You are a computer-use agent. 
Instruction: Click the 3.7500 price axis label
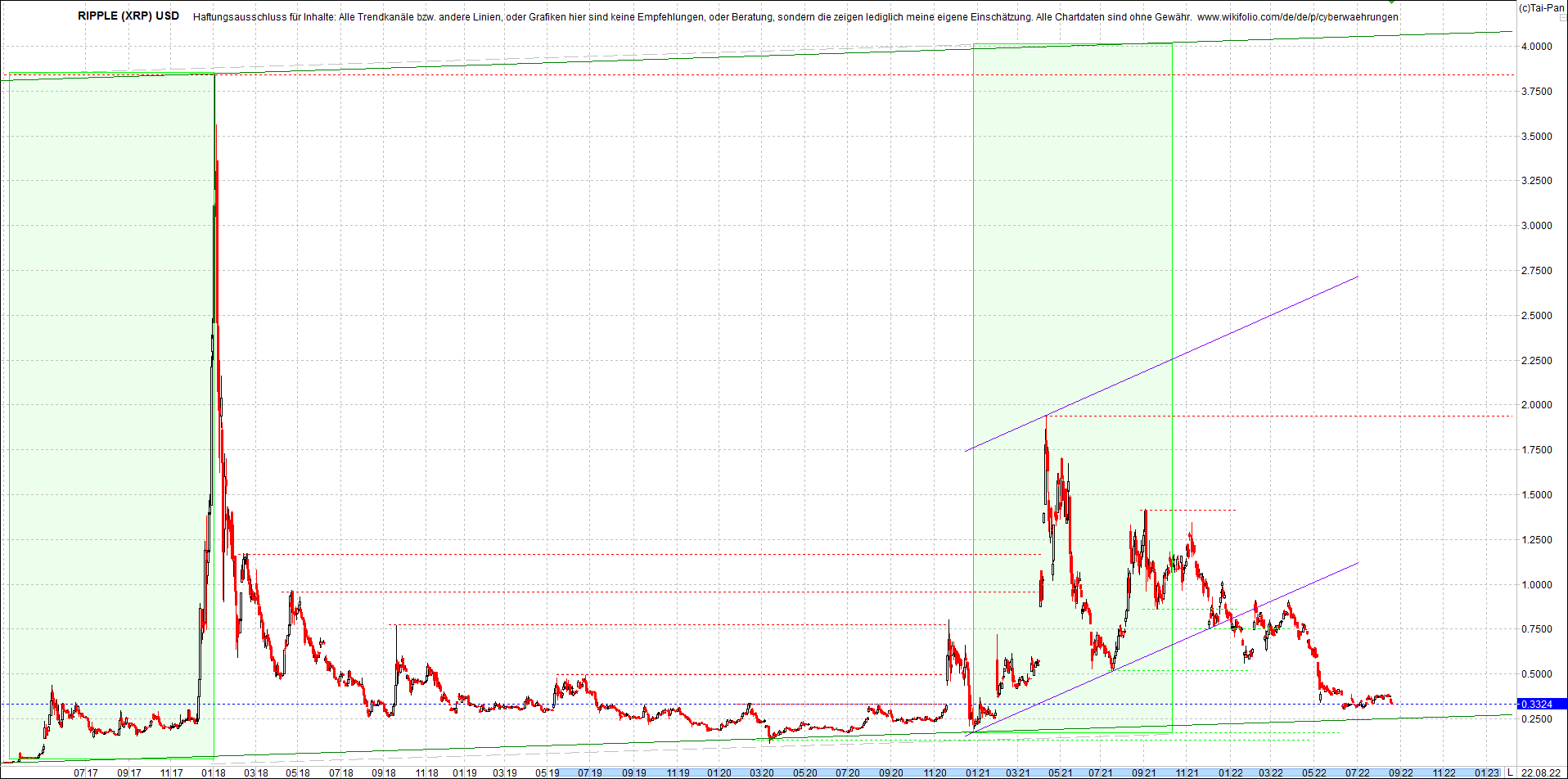click(x=1536, y=92)
